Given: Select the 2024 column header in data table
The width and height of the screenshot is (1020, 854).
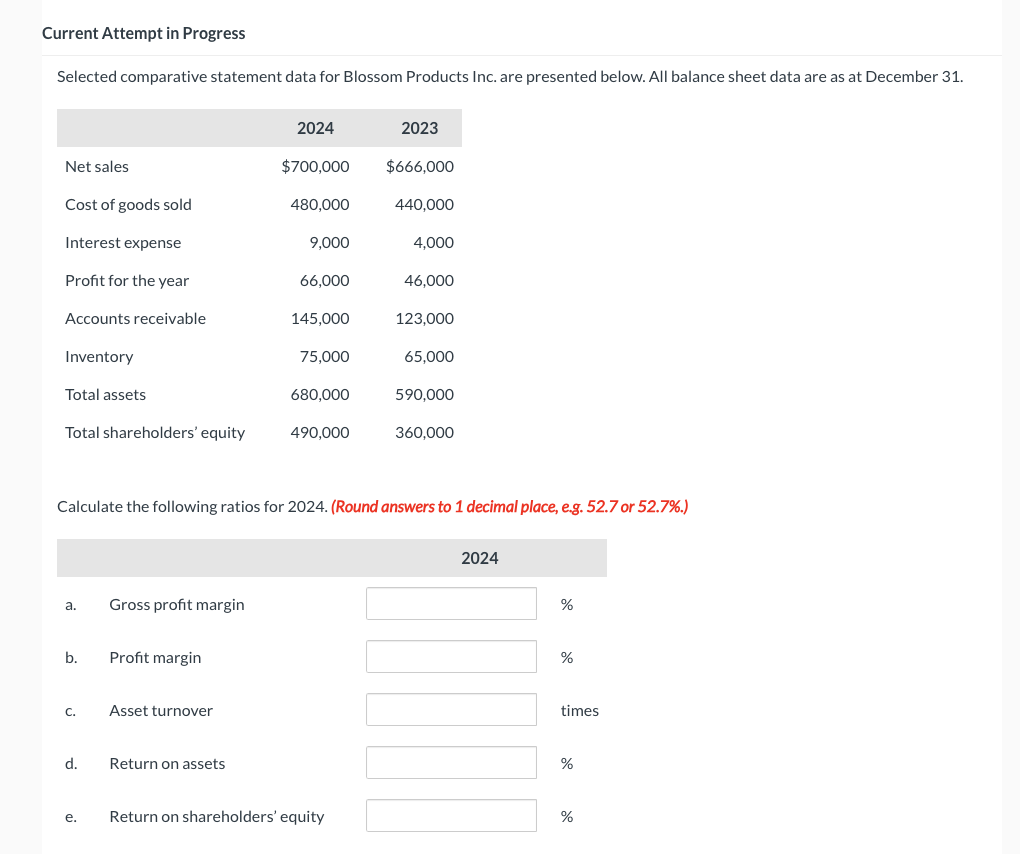Looking at the screenshot, I should (315, 128).
